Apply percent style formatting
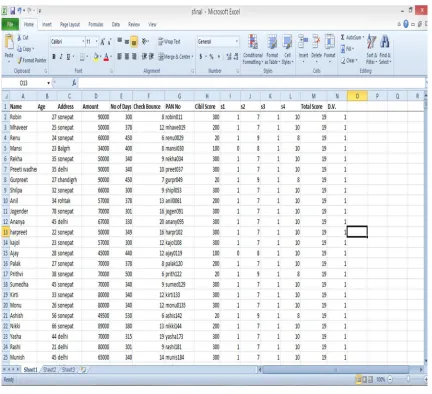Screen dimensions: 432x394 [211, 57]
